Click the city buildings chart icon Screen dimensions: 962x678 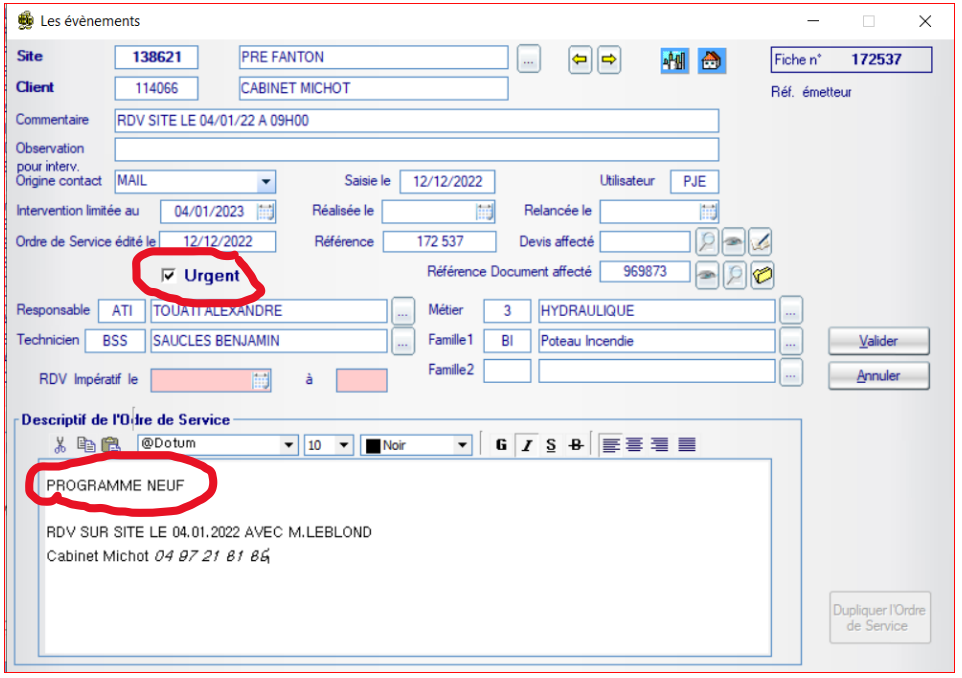(674, 60)
